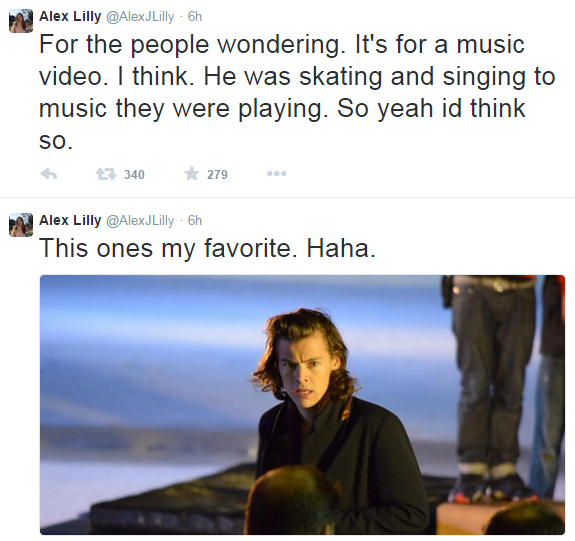Open the 6h timestamp of second tweet
The height and width of the screenshot is (541, 575).
coord(195,220)
